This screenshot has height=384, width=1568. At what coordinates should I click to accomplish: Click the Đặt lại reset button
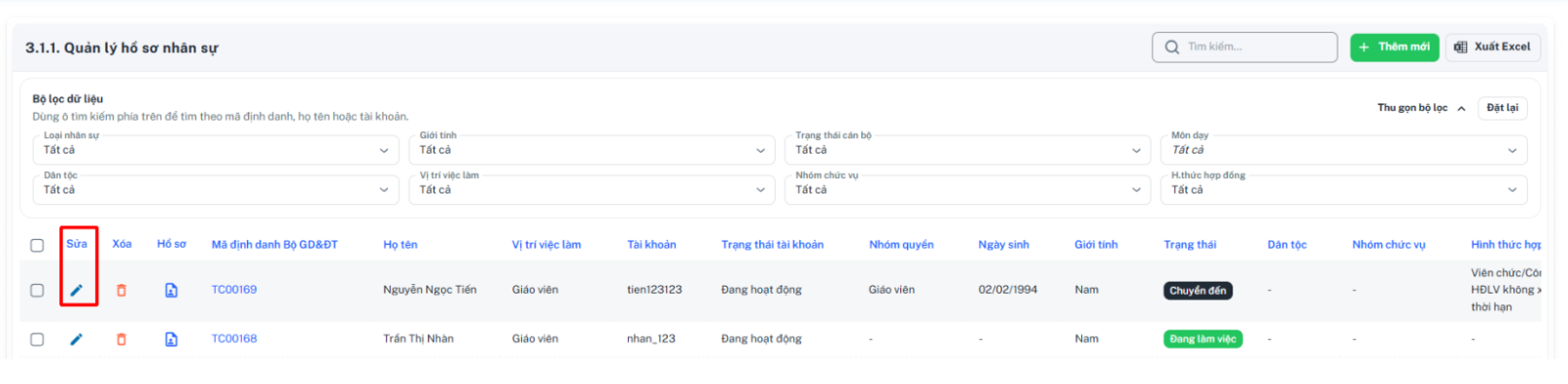[1502, 108]
